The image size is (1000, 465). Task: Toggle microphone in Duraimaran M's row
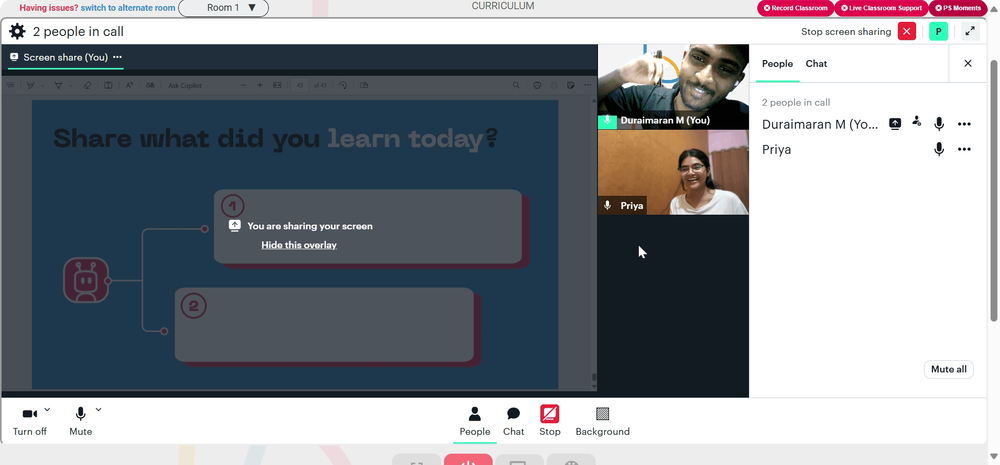coord(939,124)
